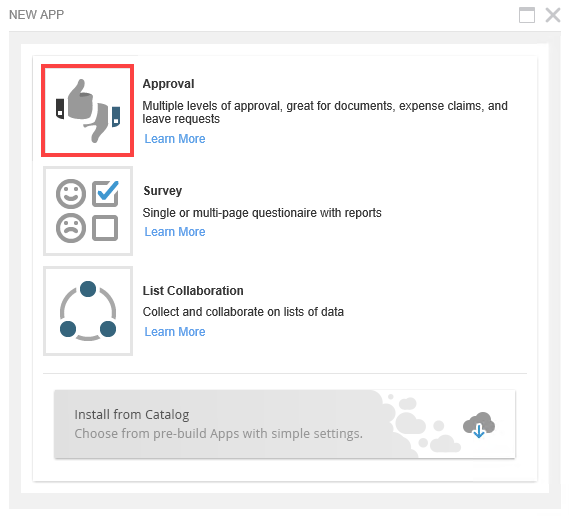The height and width of the screenshot is (516, 569).
Task: Choose the Survey smiley checkbox icon
Action: [x=88, y=211]
